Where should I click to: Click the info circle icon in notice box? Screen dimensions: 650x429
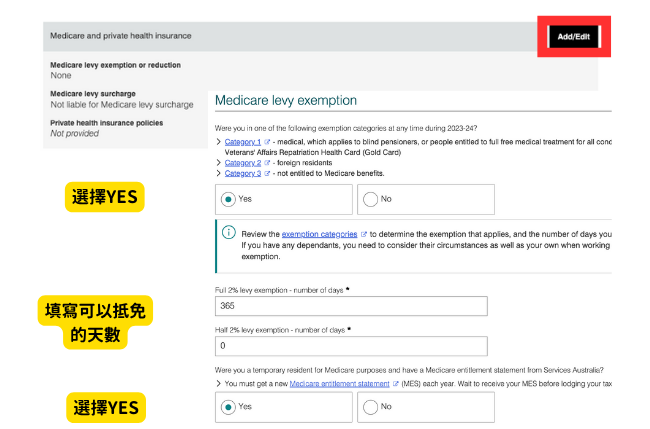point(229,233)
